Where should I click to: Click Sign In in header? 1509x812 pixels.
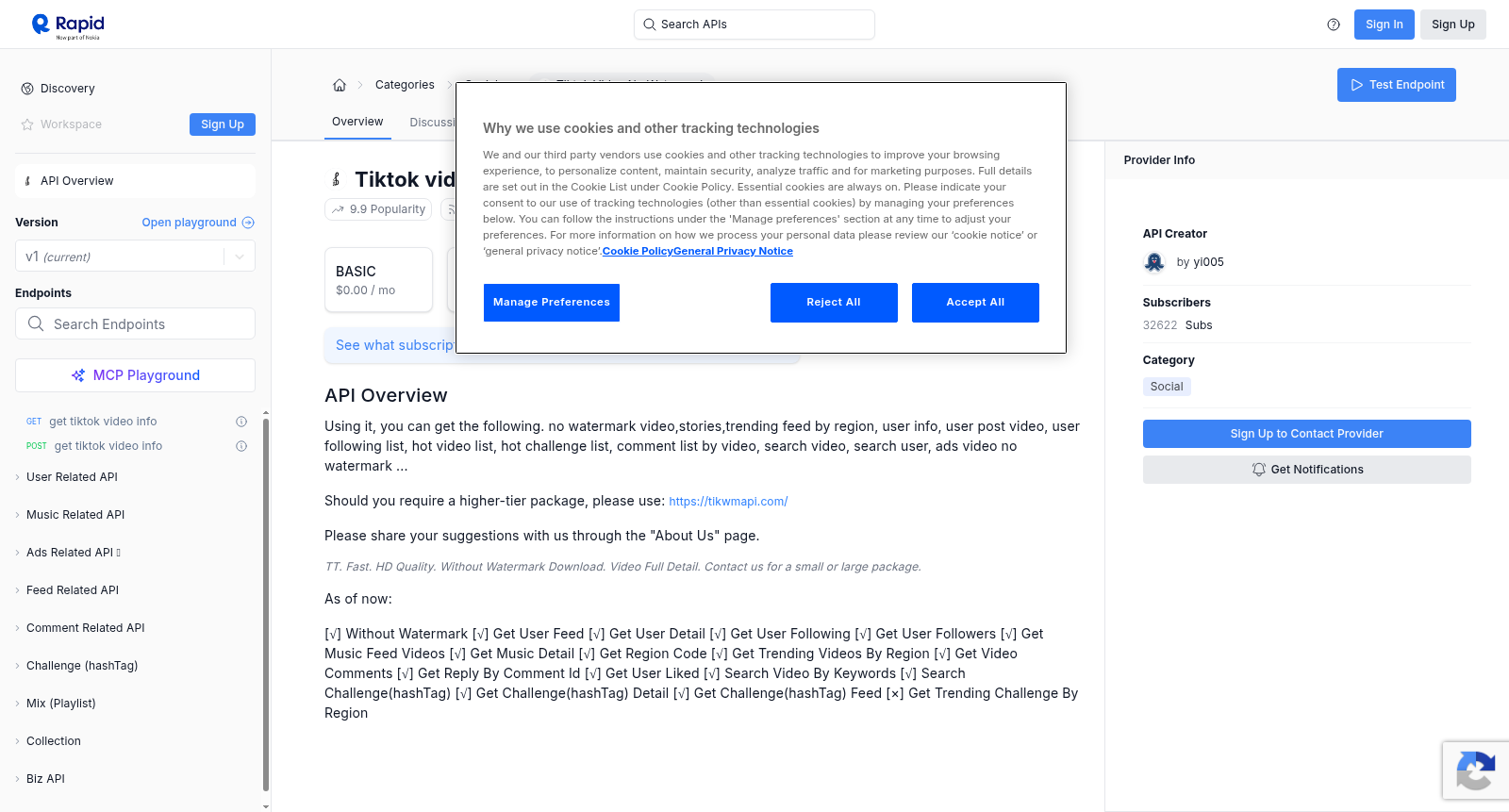[1385, 25]
